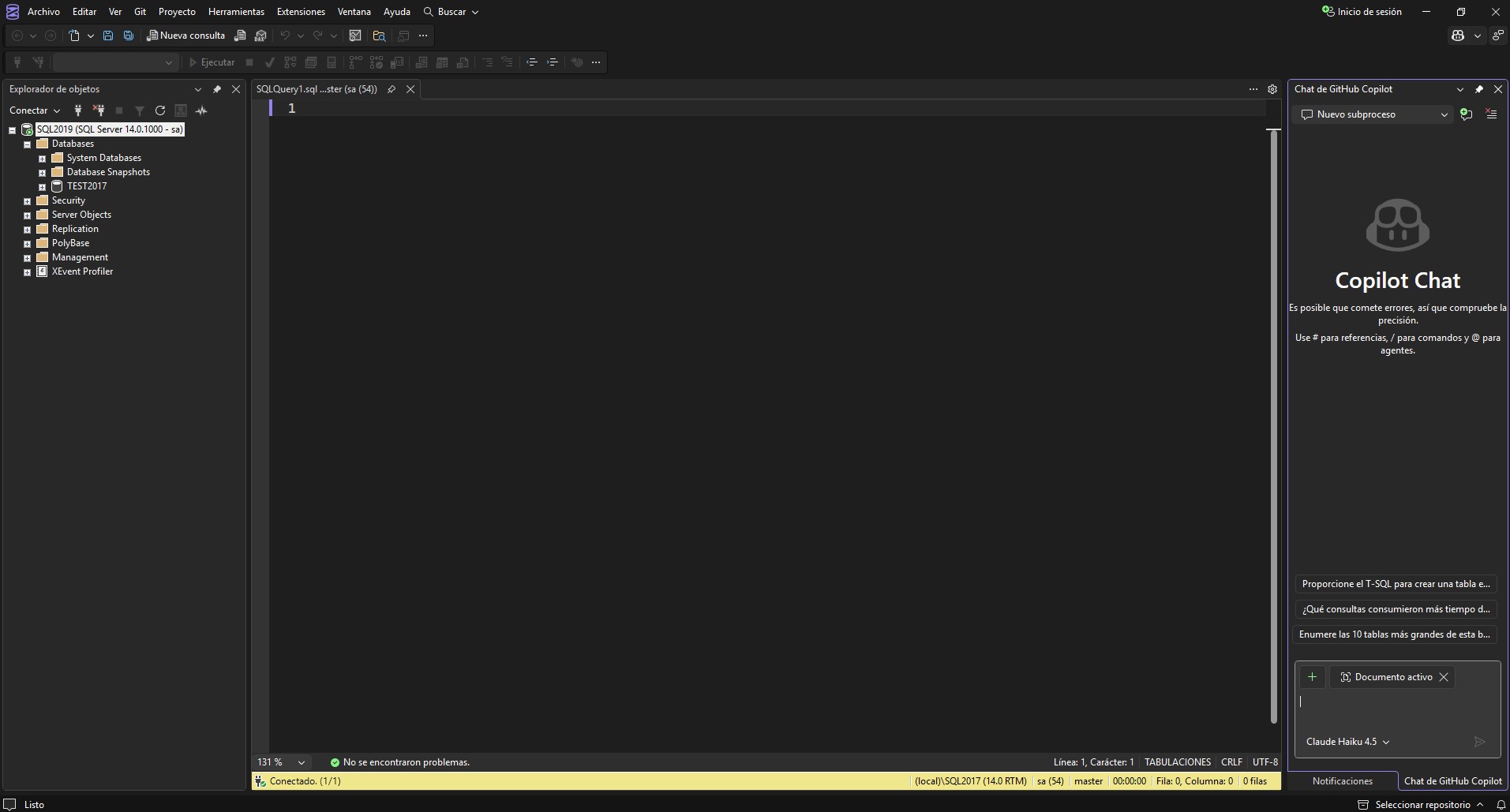1510x812 pixels.
Task: Pin the Chat de GitHub Copilot panel
Action: tap(1479, 89)
